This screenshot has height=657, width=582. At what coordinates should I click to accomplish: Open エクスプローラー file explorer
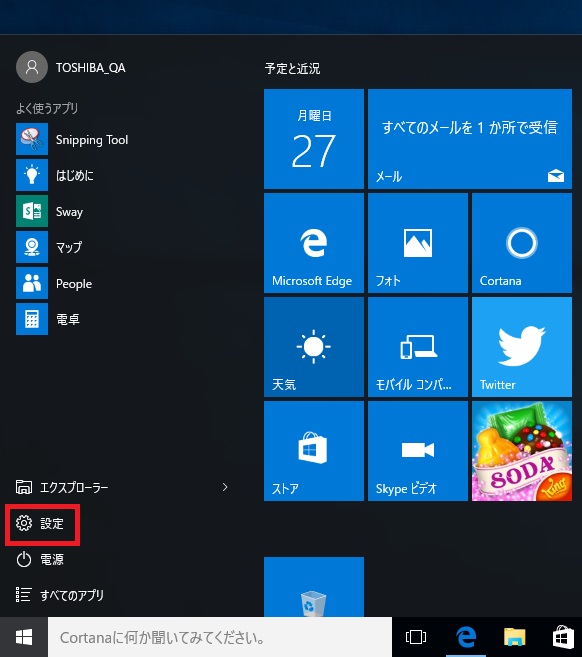[62, 487]
